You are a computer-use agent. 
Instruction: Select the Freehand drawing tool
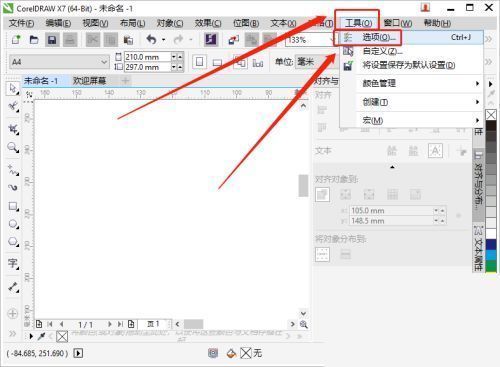coord(13,170)
